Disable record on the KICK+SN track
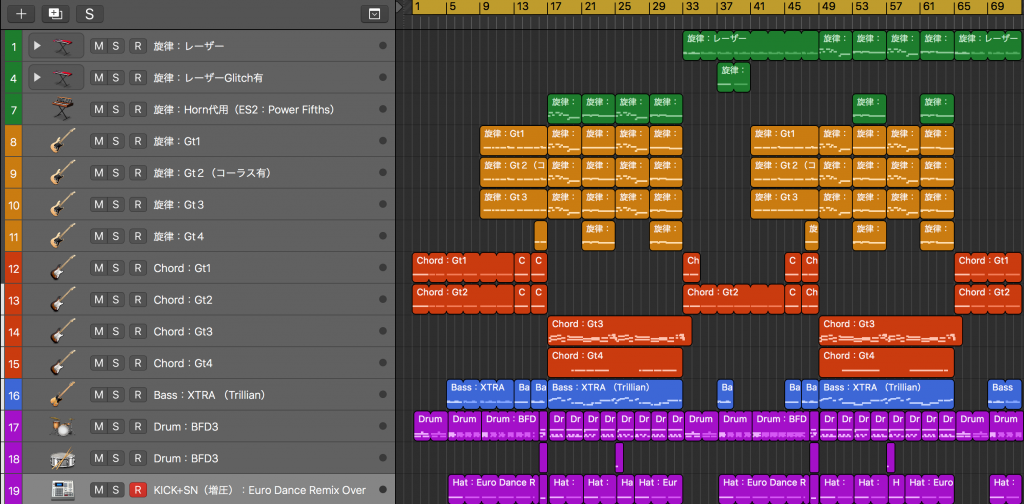 click(138, 490)
